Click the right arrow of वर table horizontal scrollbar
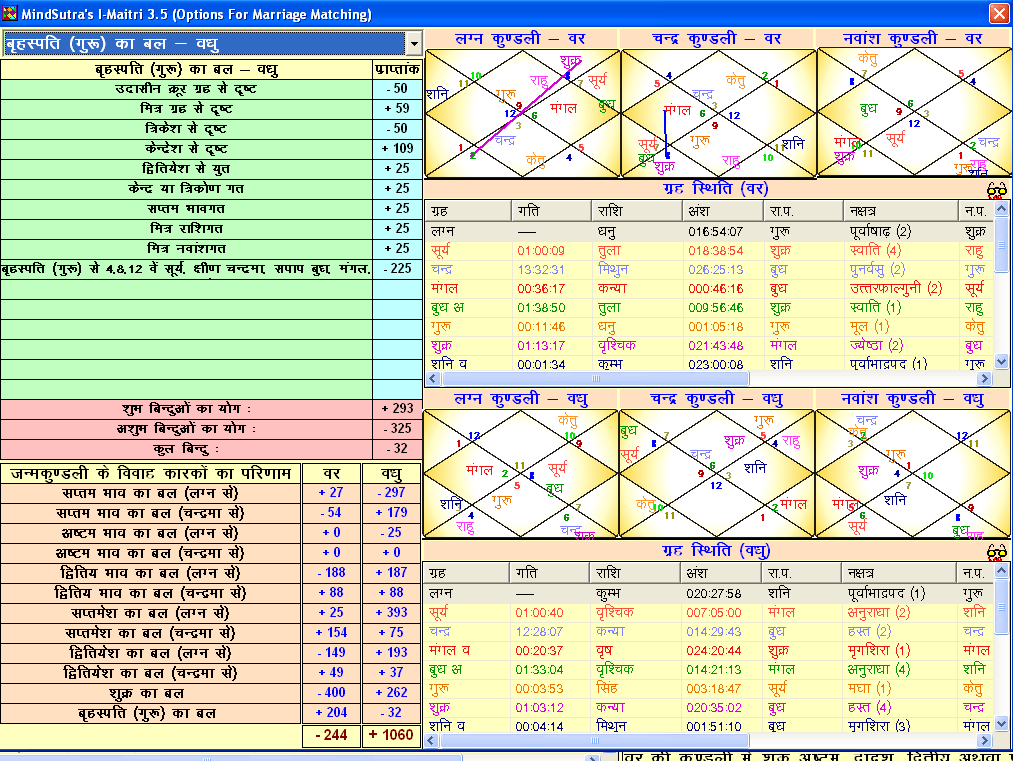This screenshot has height=761, width=1013. [984, 379]
